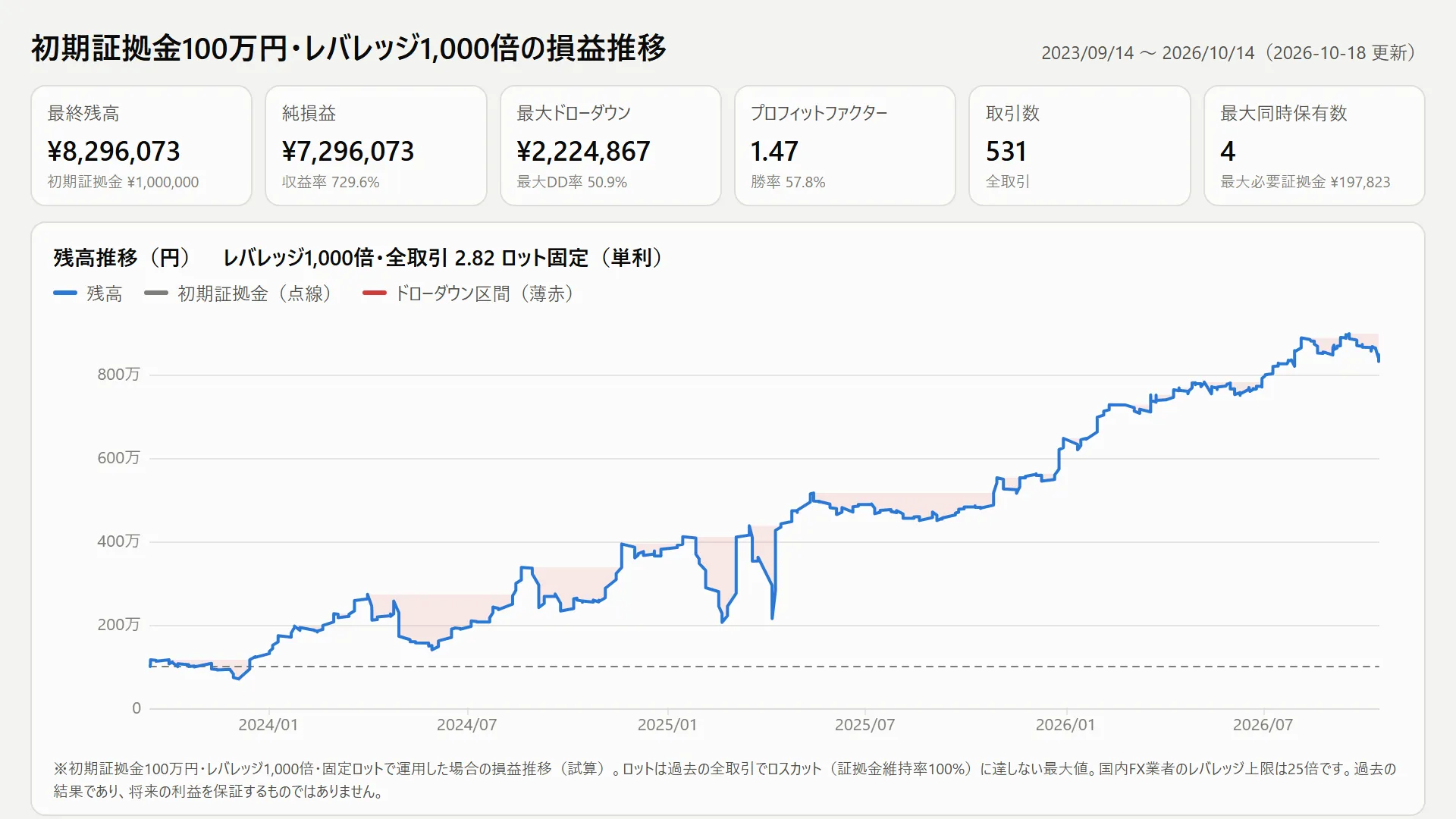Toggle the 残高 legend entry
The image size is (1456, 819).
88,293
